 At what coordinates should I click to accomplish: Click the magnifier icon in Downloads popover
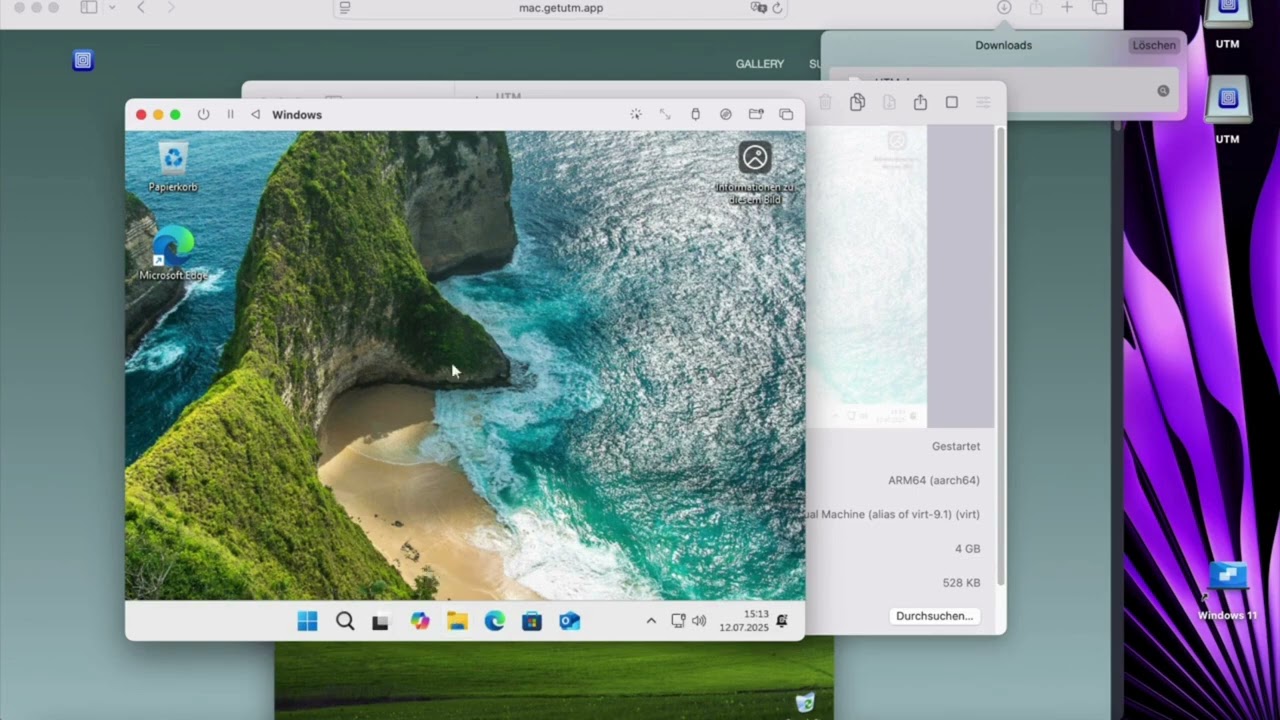pyautogui.click(x=1163, y=91)
